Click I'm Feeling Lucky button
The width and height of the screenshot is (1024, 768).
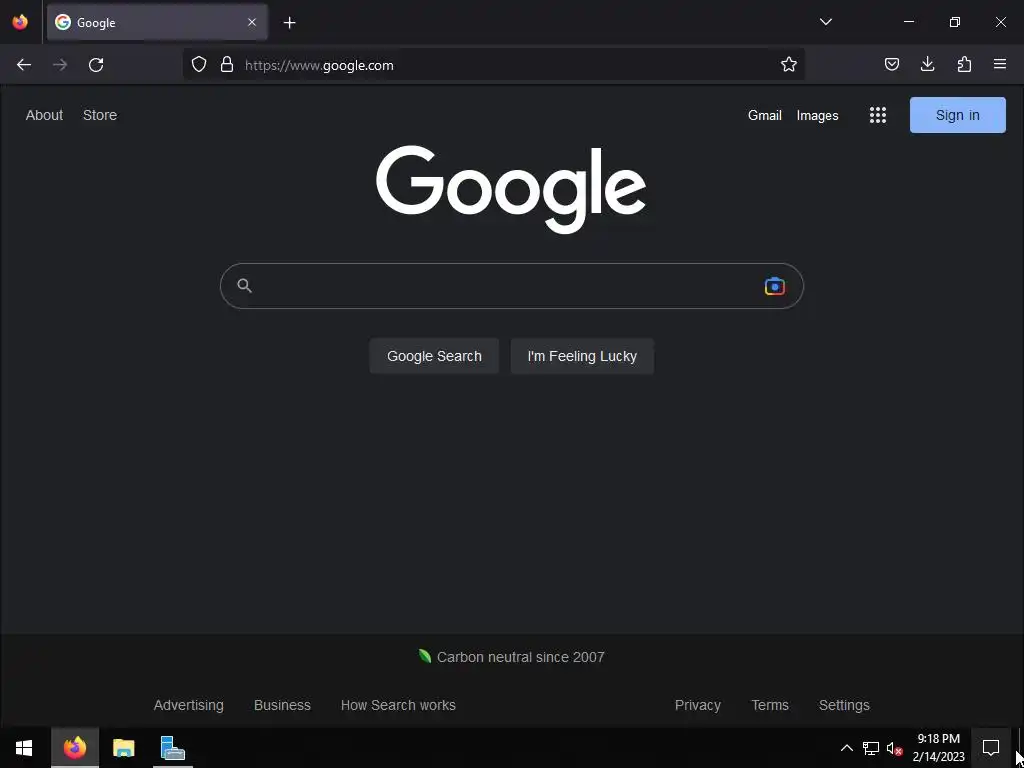582,356
